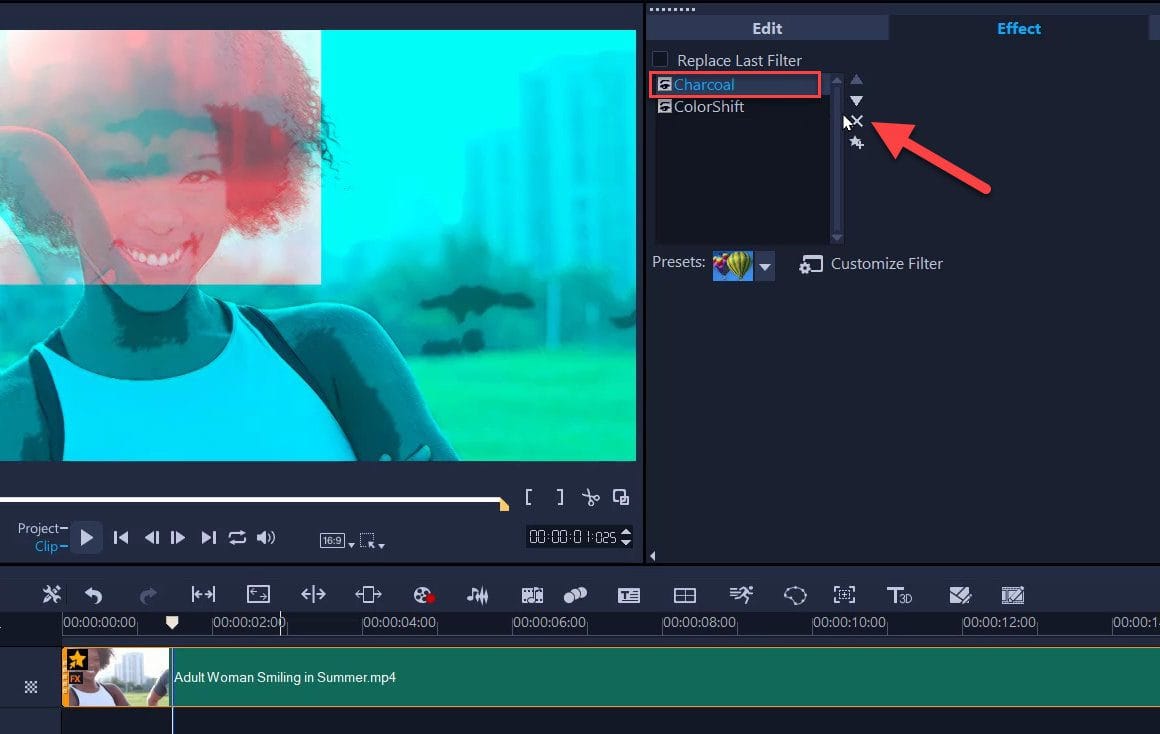Open the Sound Mixer icon
1160x734 pixels.
477,594
